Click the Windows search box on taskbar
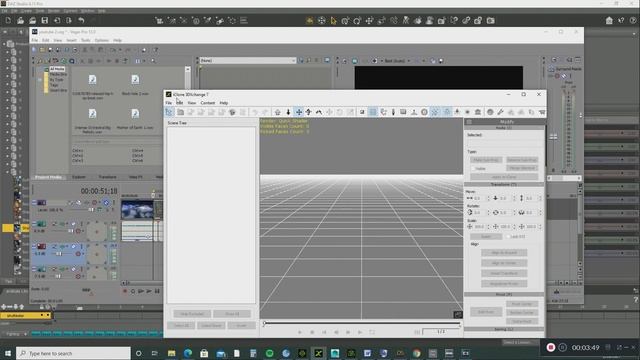This screenshot has width=640, height=360. 73,353
